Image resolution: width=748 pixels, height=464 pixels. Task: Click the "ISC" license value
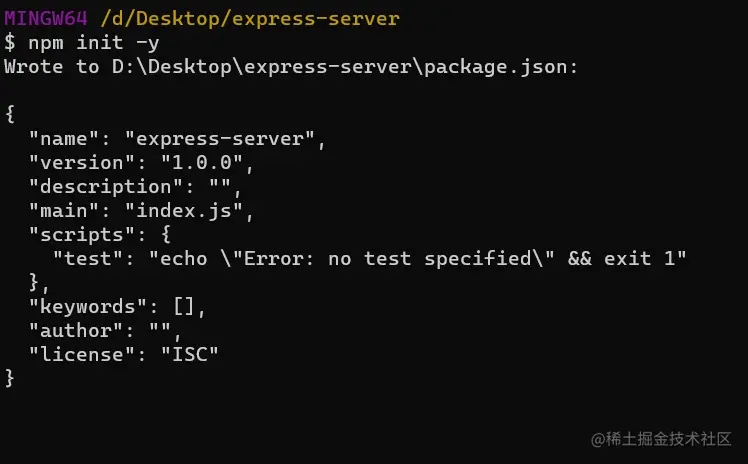point(190,355)
